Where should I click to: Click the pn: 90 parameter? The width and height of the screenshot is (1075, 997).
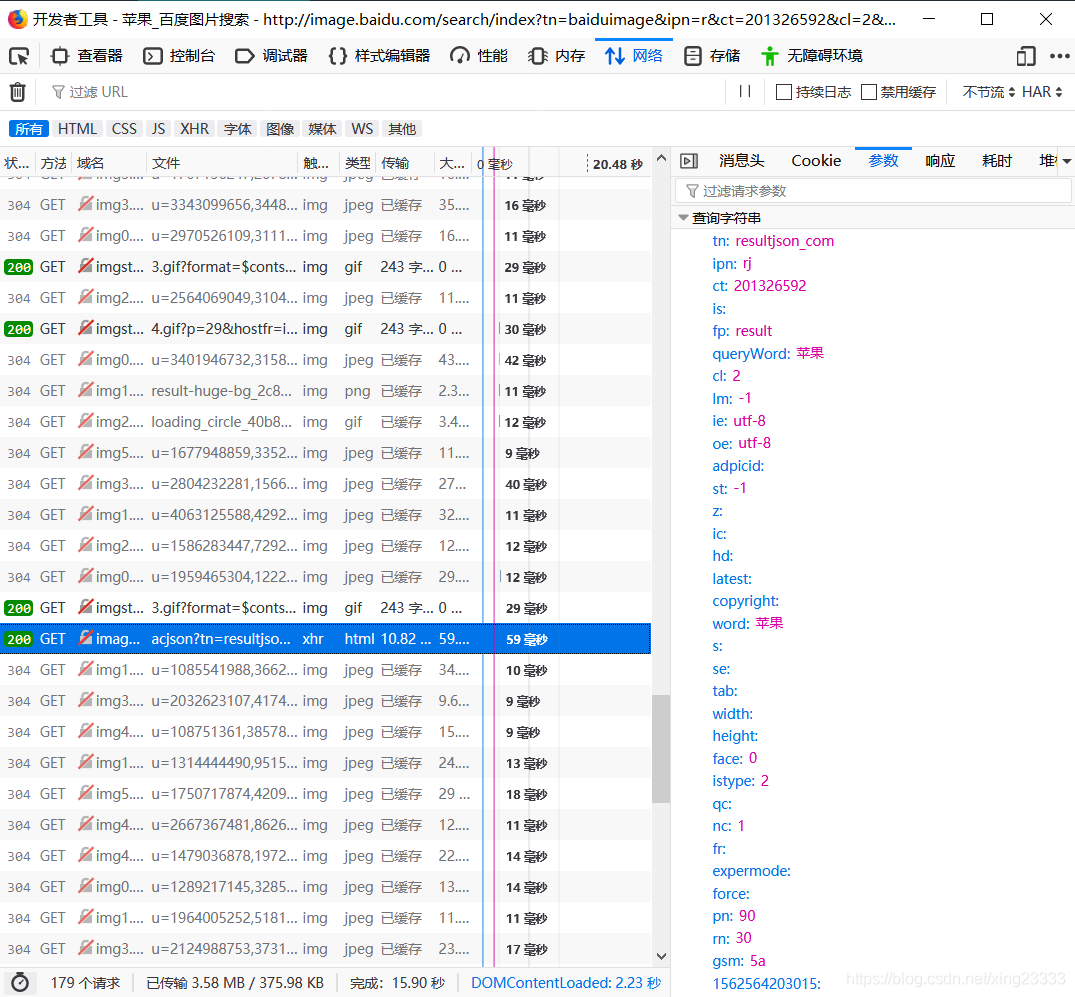(734, 915)
